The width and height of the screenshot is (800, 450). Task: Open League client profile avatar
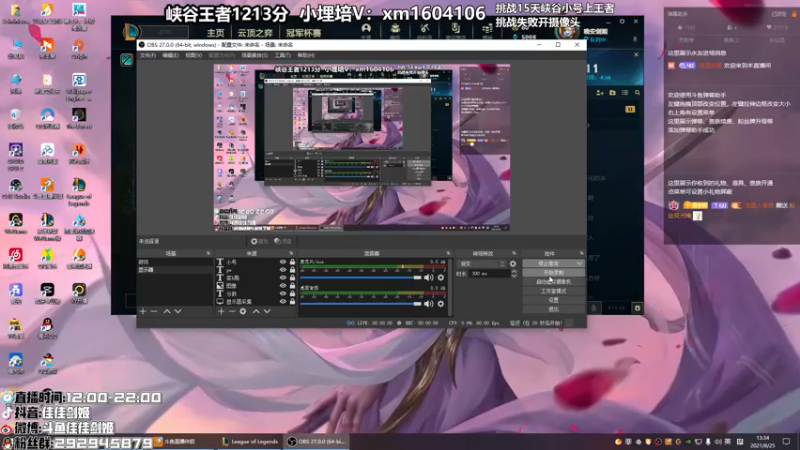click(x=567, y=33)
